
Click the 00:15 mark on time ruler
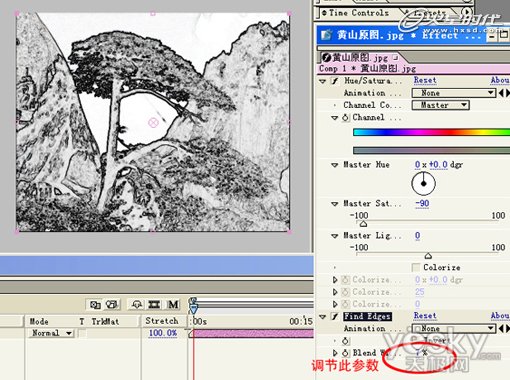click(x=301, y=321)
